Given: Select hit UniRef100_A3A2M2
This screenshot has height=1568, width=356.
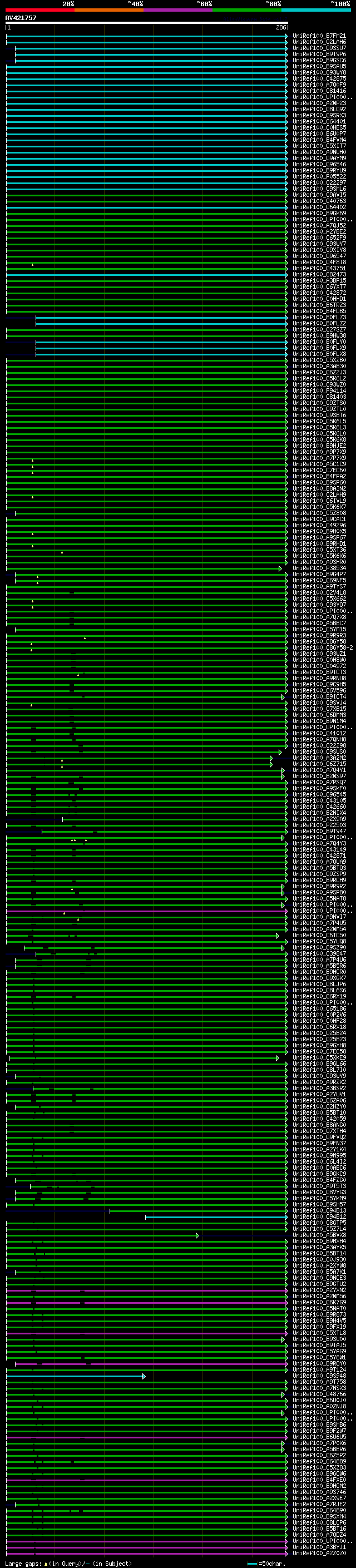Looking at the screenshot, I should click(x=319, y=758).
